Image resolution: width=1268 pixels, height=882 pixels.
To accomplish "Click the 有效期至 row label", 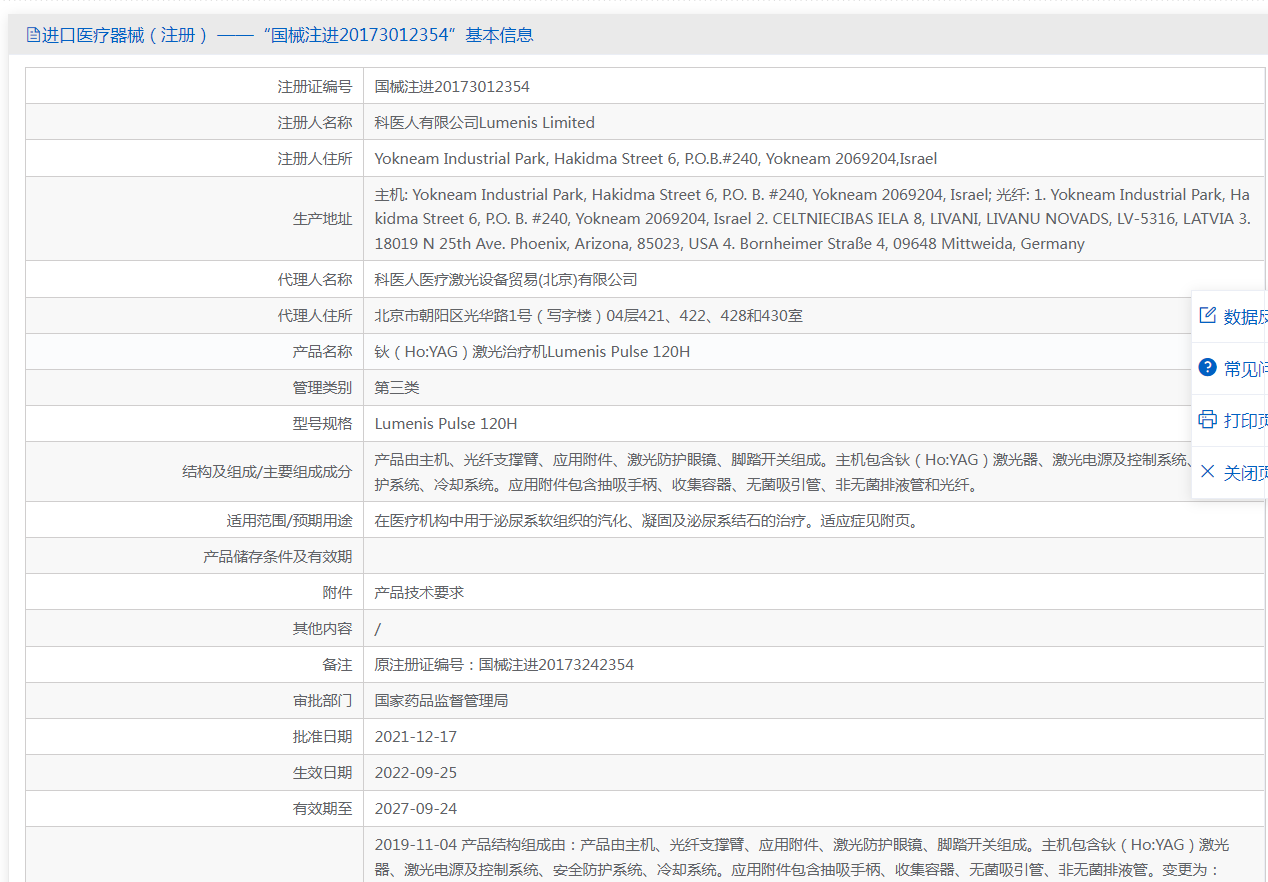I will pos(322,809).
